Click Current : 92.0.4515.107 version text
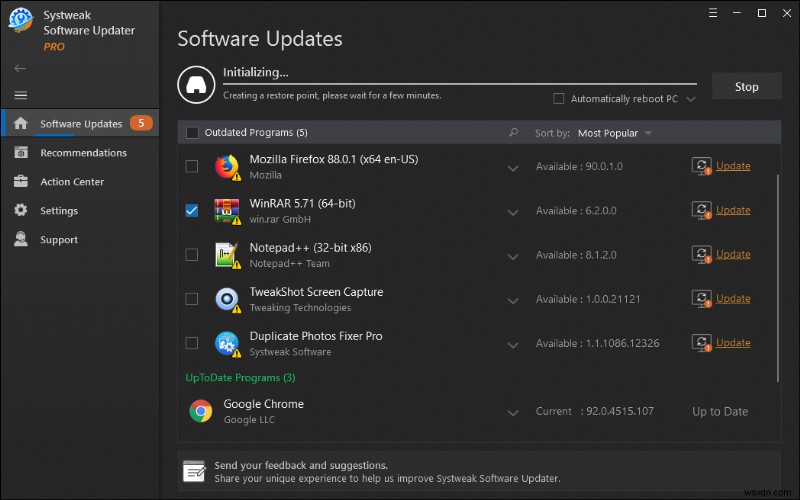800x500 pixels. pos(594,411)
